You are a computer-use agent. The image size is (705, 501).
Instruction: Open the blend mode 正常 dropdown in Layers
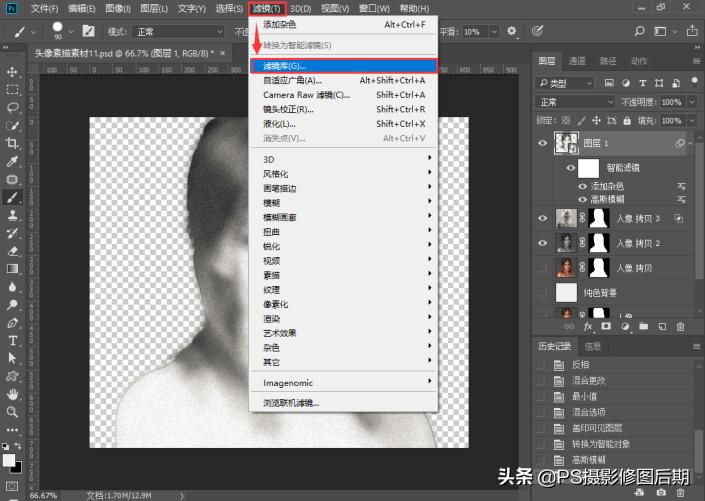tap(575, 102)
